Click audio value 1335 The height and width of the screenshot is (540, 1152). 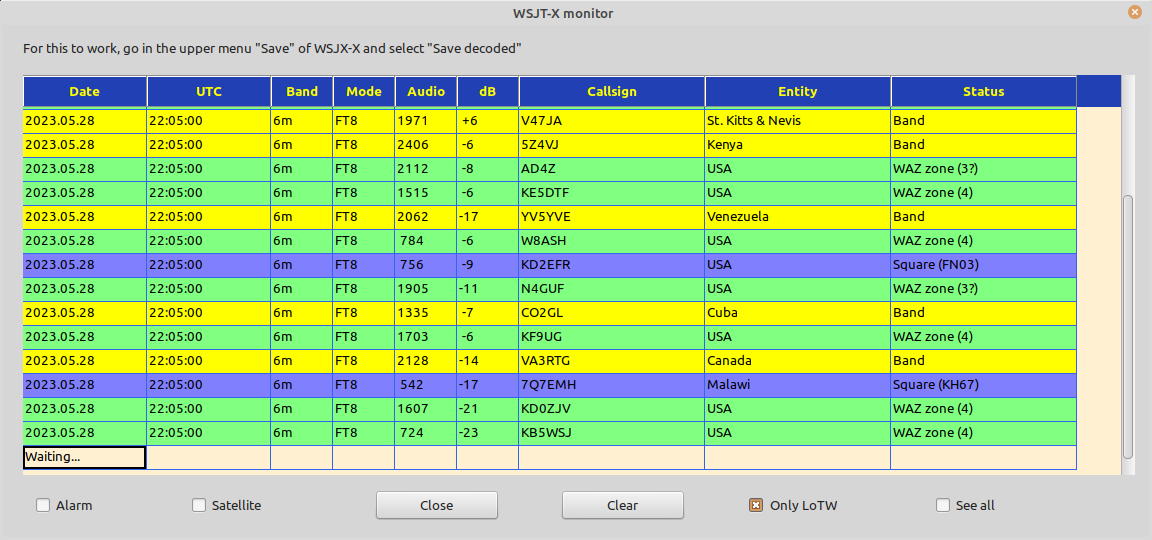(426, 313)
